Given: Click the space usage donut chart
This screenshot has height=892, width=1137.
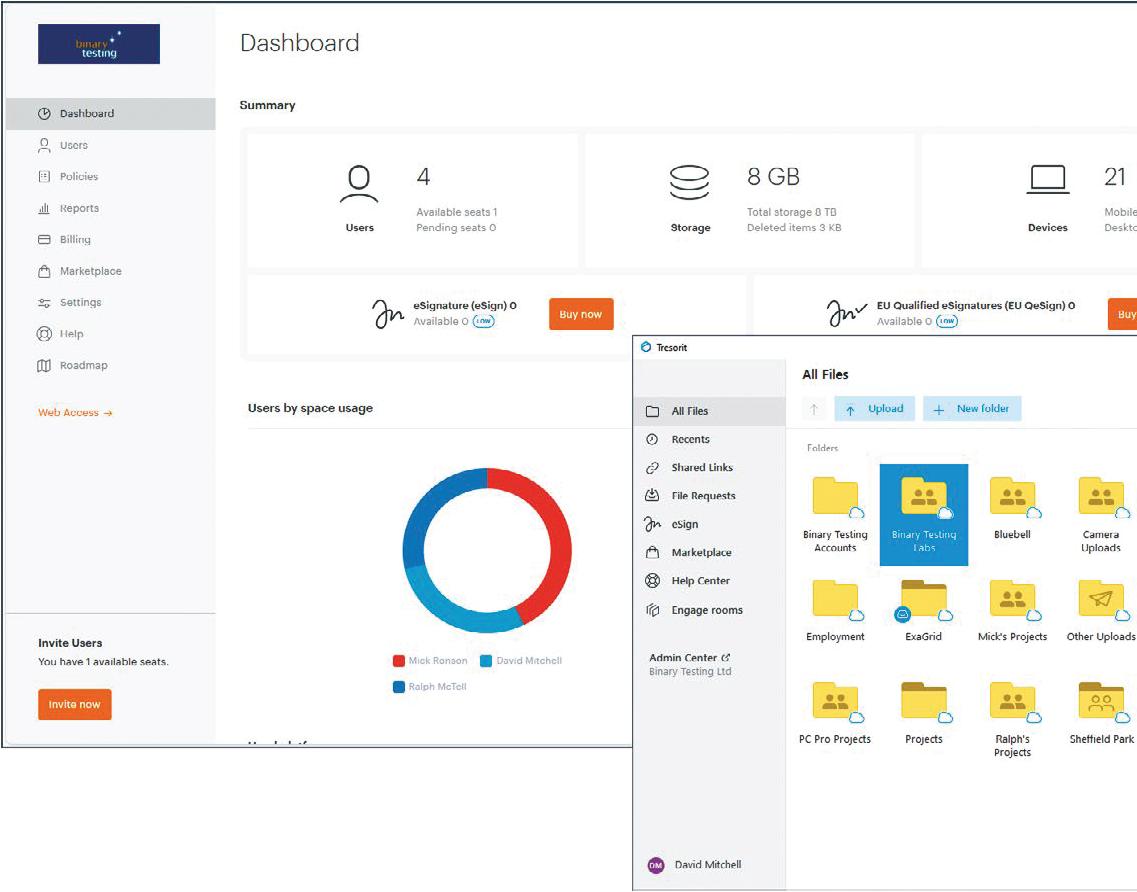Looking at the screenshot, I should pos(487,550).
